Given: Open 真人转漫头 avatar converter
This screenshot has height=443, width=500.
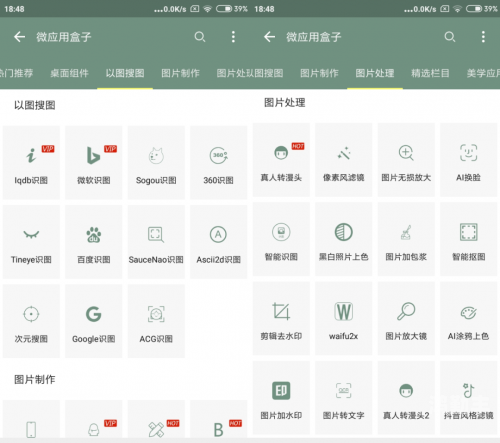Looking at the screenshot, I should [x=281, y=160].
